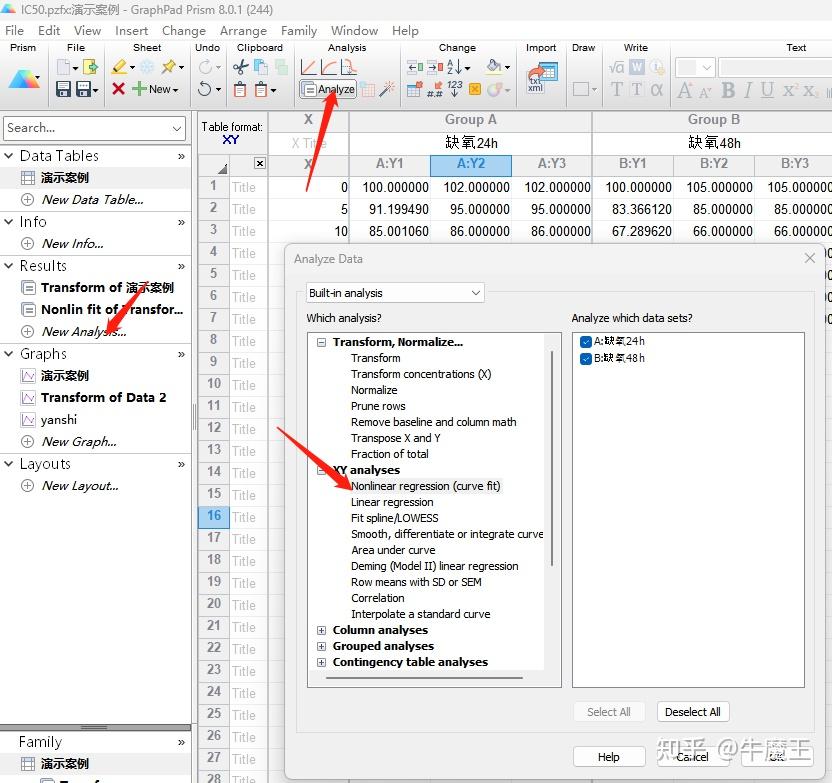This screenshot has width=832, height=783.
Task: Open the yanshi graph sheet
Action: 59,420
